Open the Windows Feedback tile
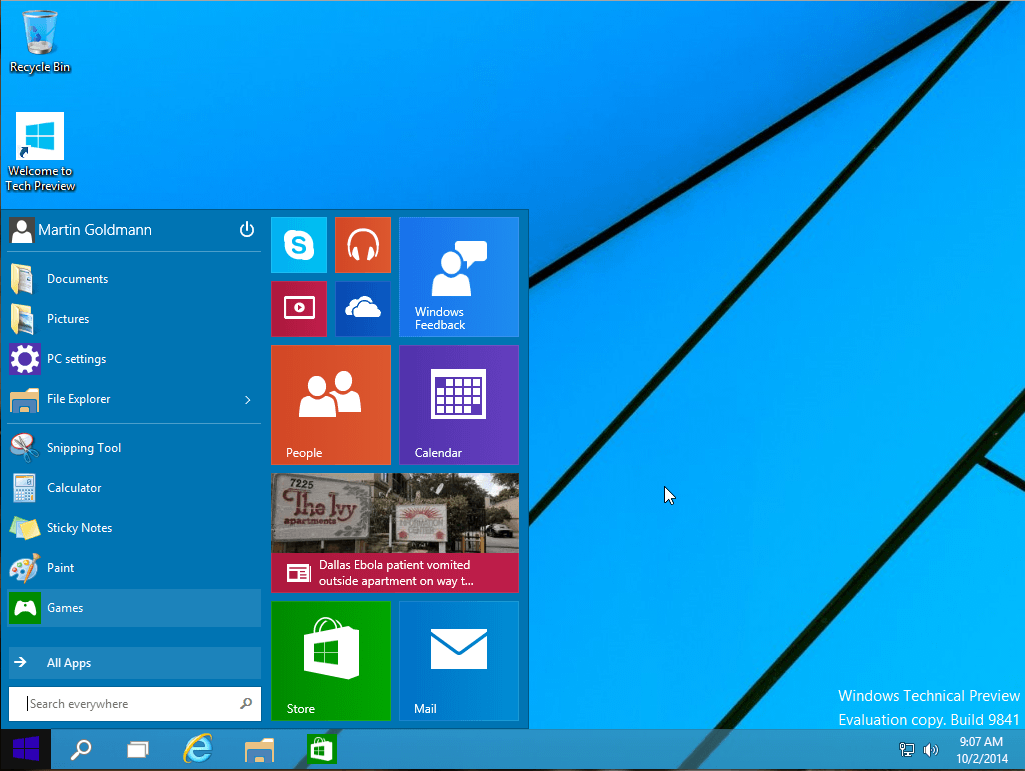This screenshot has height=771, width=1025. click(x=458, y=277)
